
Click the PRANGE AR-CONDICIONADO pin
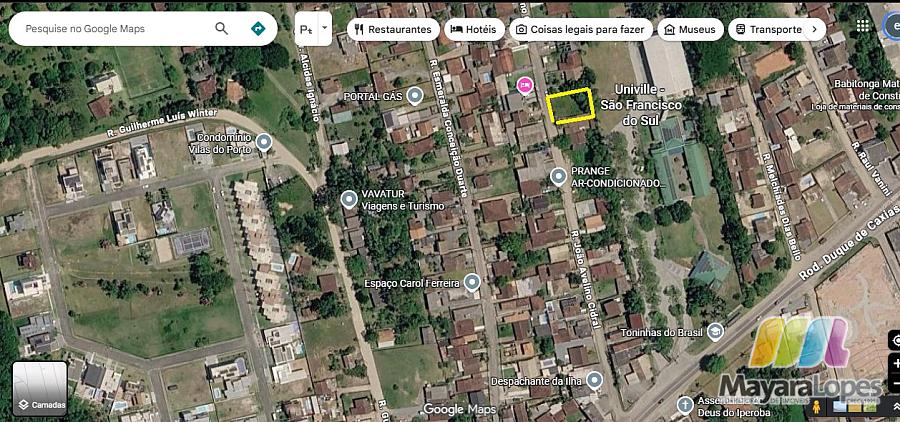tap(558, 176)
